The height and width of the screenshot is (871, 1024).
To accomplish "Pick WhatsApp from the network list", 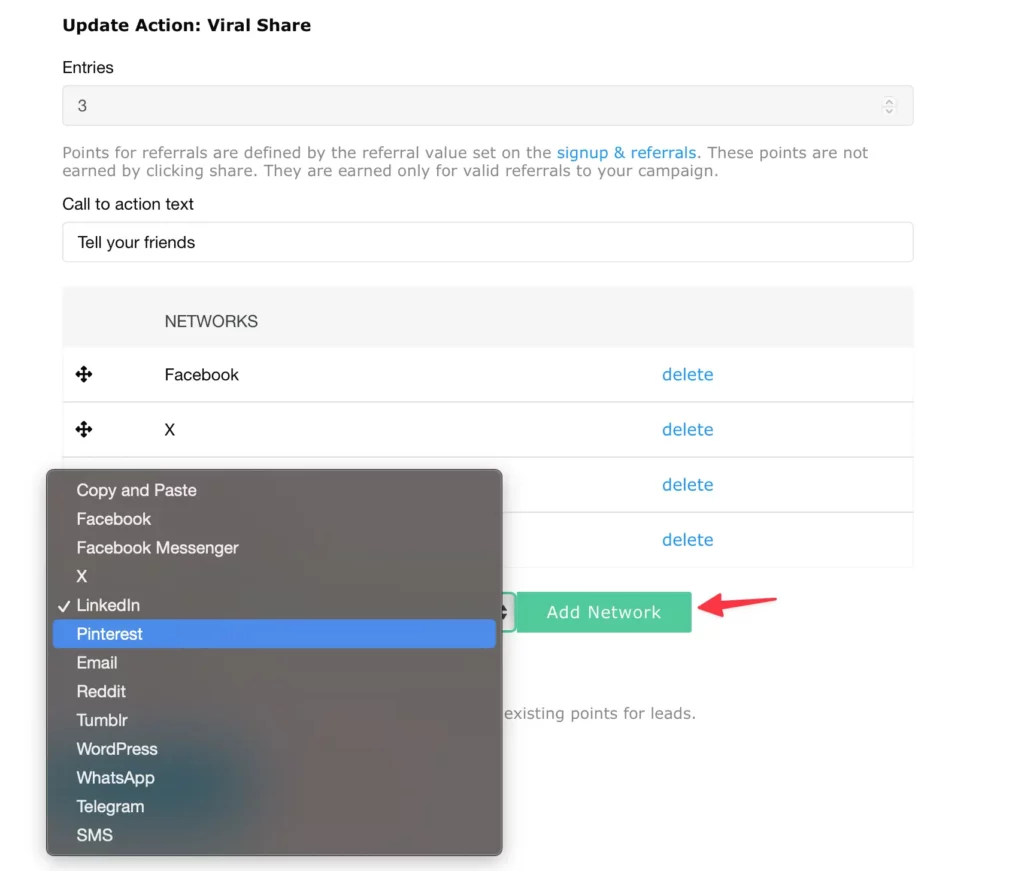I will [274, 777].
